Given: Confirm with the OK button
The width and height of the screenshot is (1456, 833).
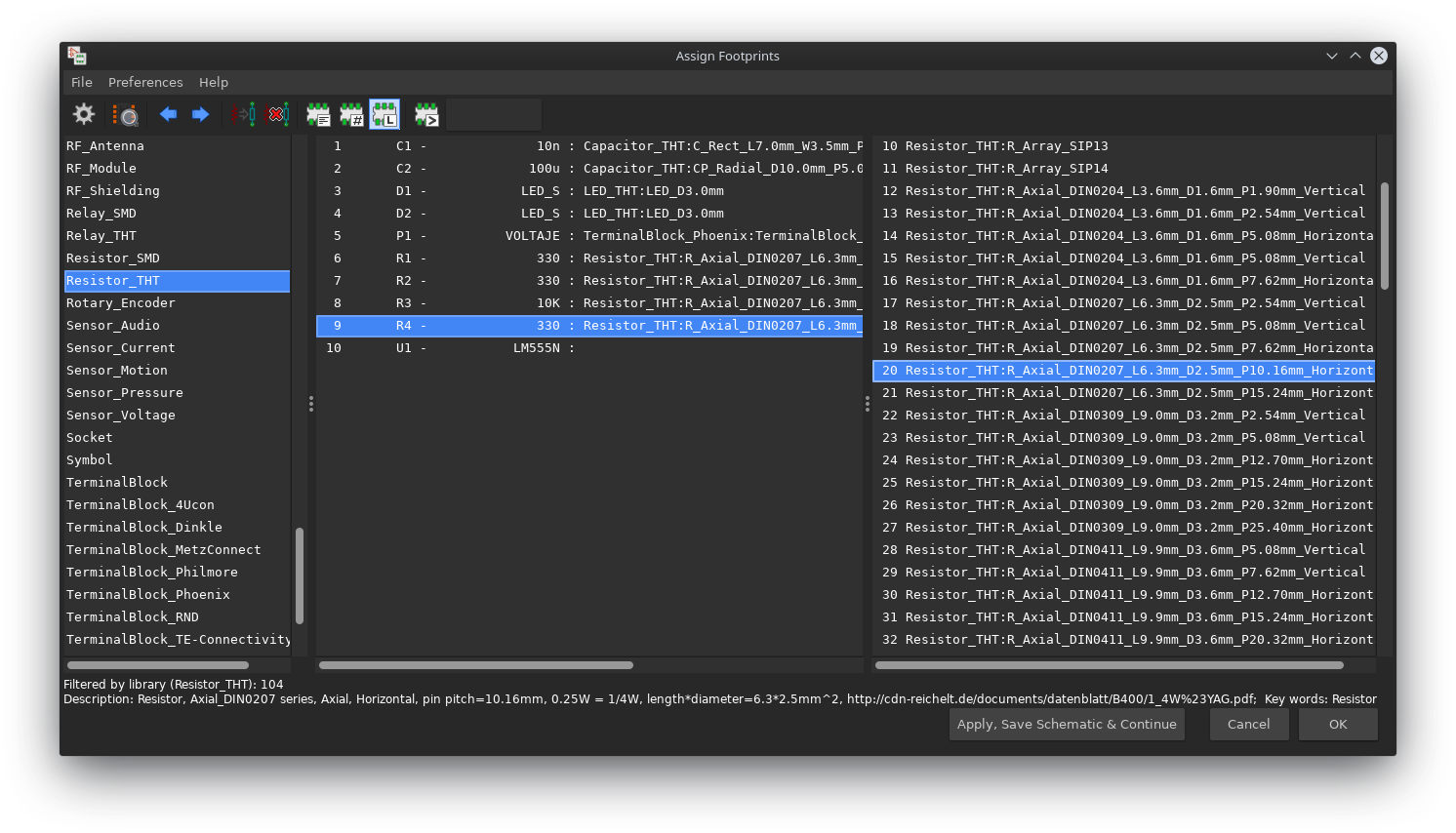Looking at the screenshot, I should [x=1338, y=724].
